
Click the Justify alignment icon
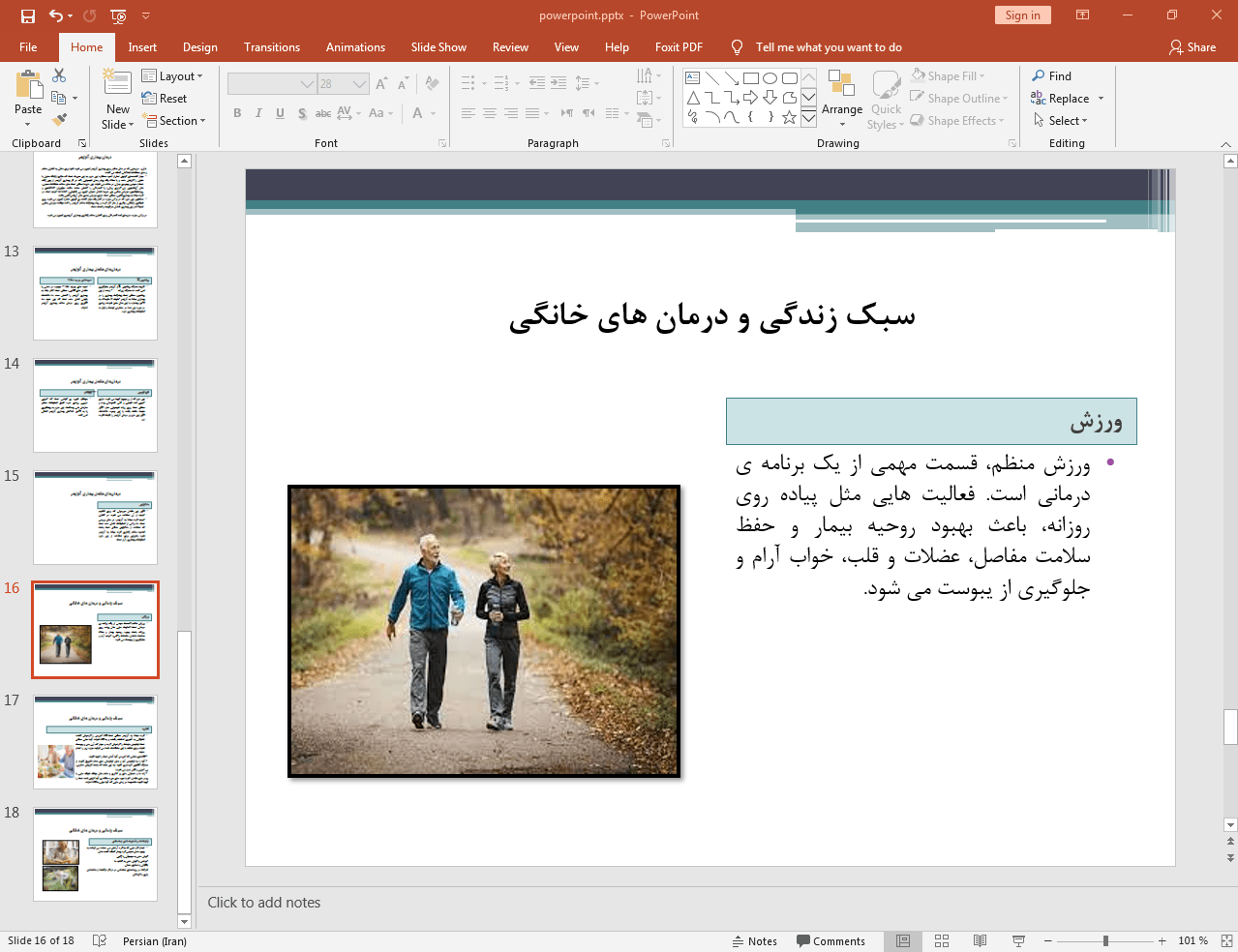click(532, 113)
